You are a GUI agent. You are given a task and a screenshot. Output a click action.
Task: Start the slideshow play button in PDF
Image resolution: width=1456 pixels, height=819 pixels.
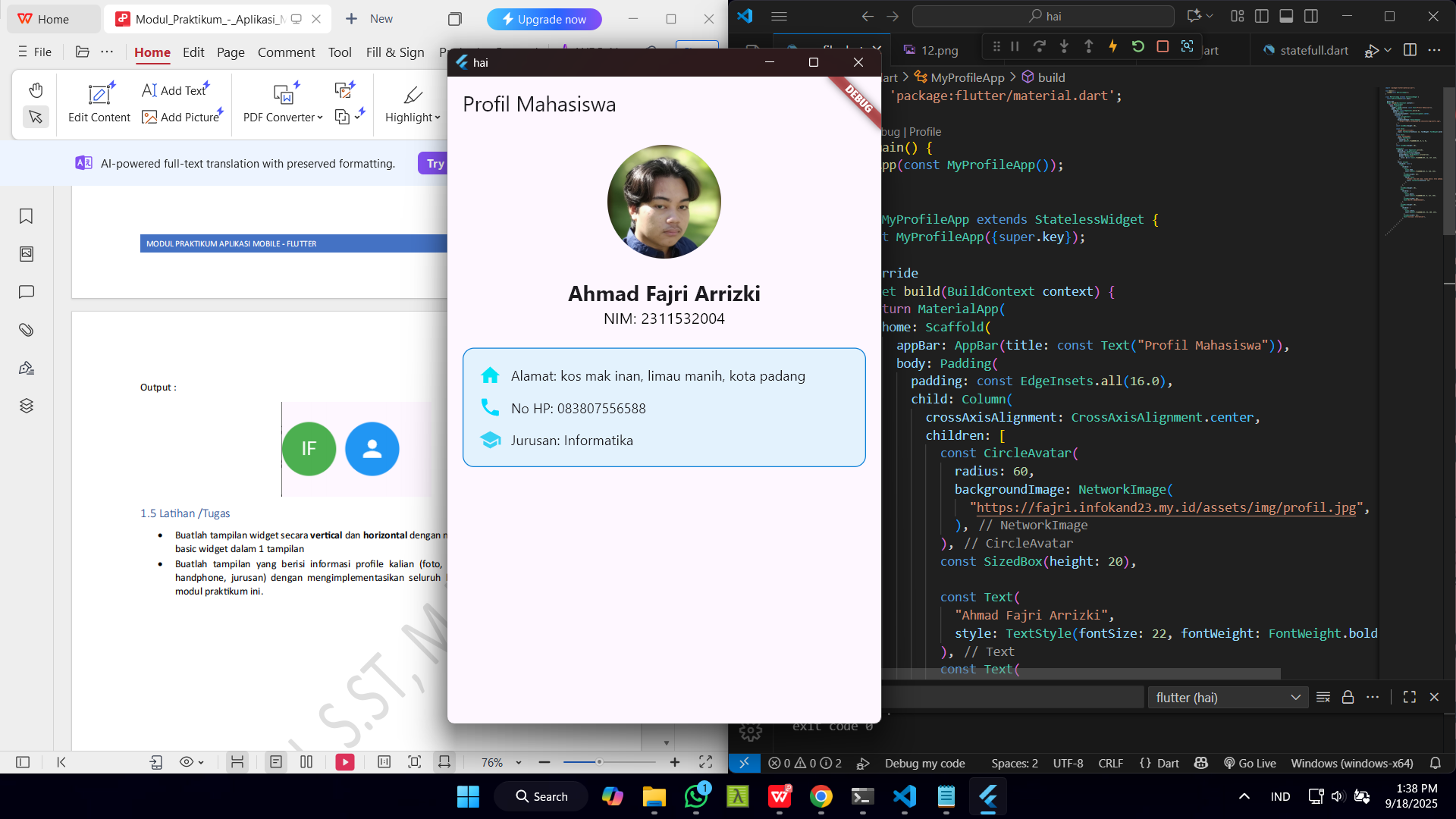click(x=345, y=762)
